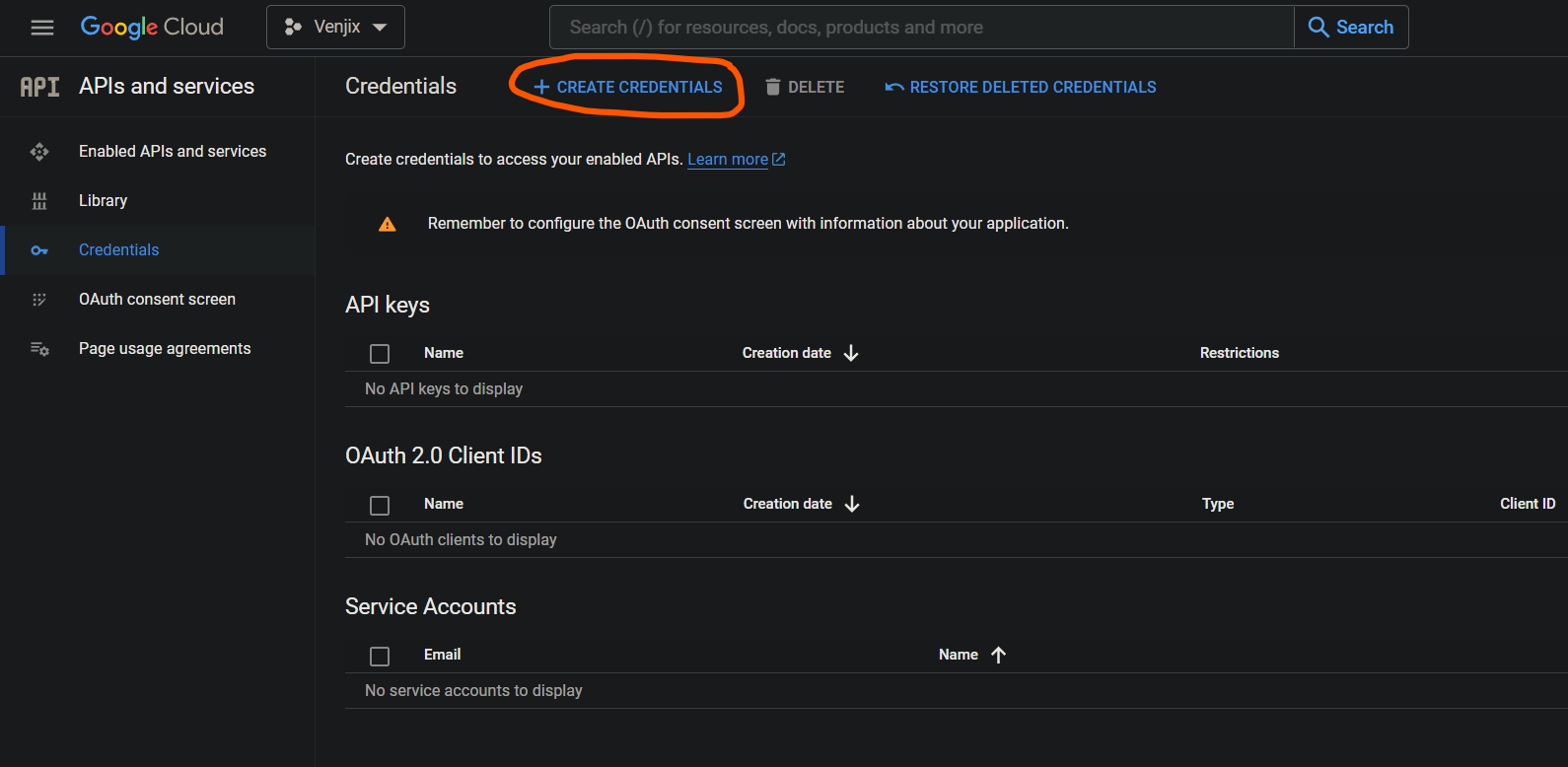Select all Service Accounts checkbox
Image resolution: width=1568 pixels, height=767 pixels.
tap(380, 656)
